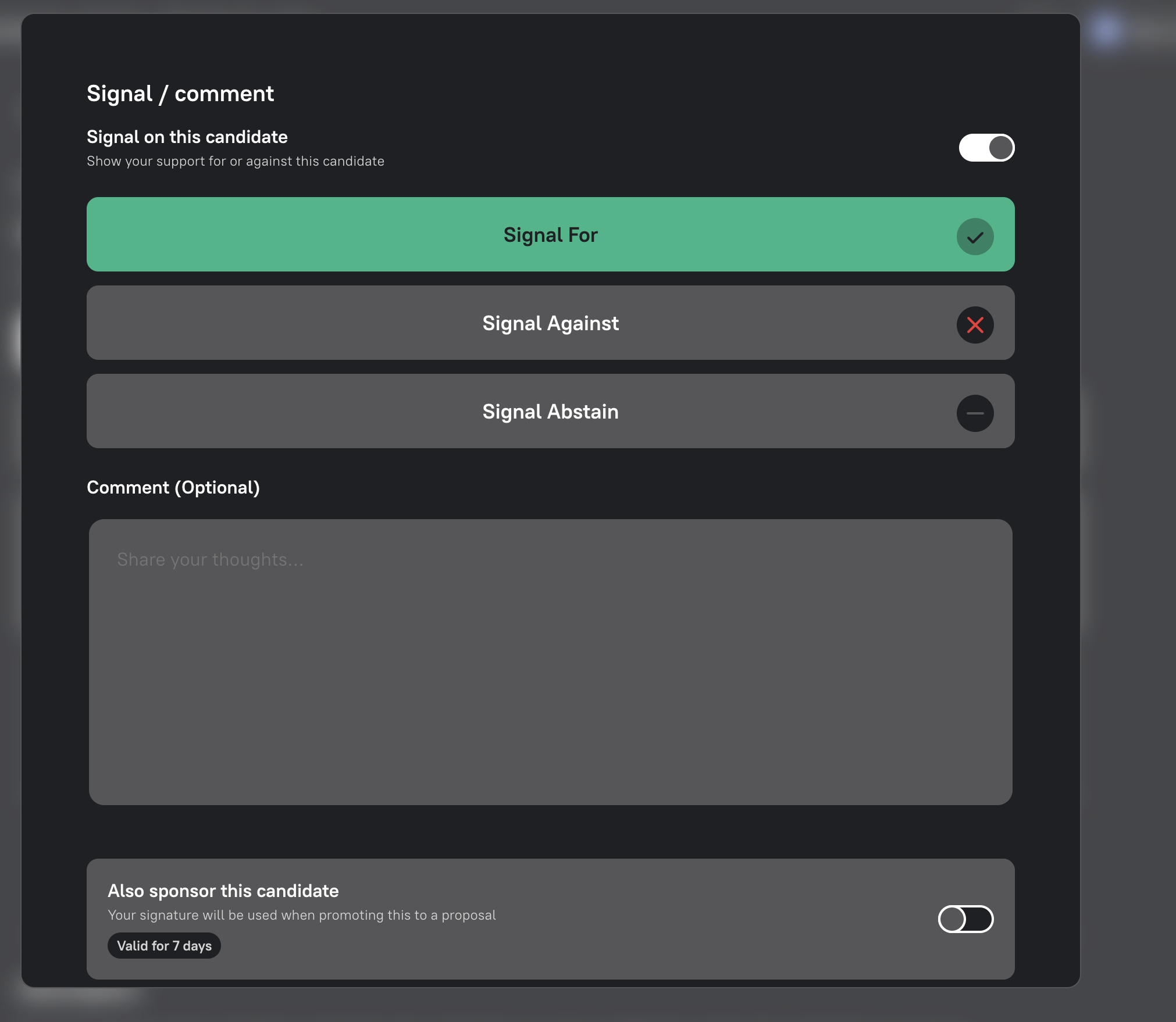Click the 'Signal / comment' heading
The height and width of the screenshot is (1022, 1176).
[x=180, y=94]
